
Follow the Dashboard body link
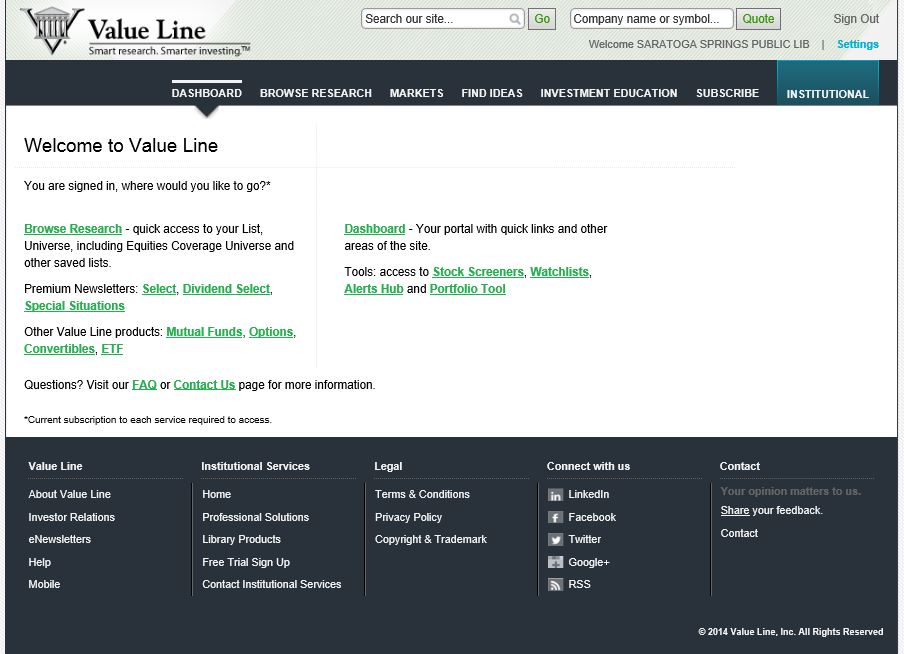coord(375,229)
